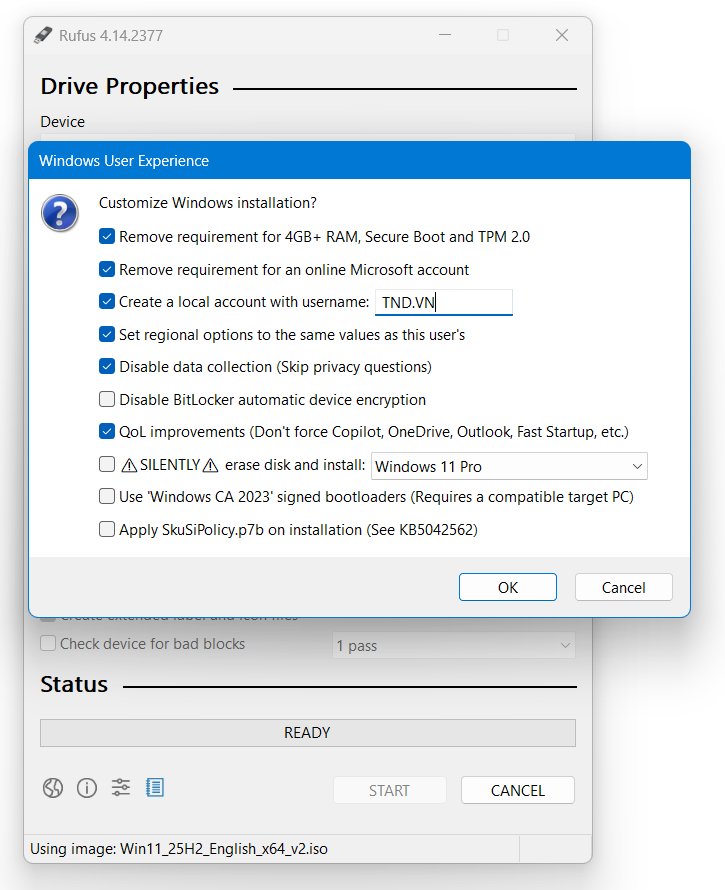This screenshot has width=725, height=890.
Task: Click the 'Status' heading in Rufus
Action: coord(74,685)
